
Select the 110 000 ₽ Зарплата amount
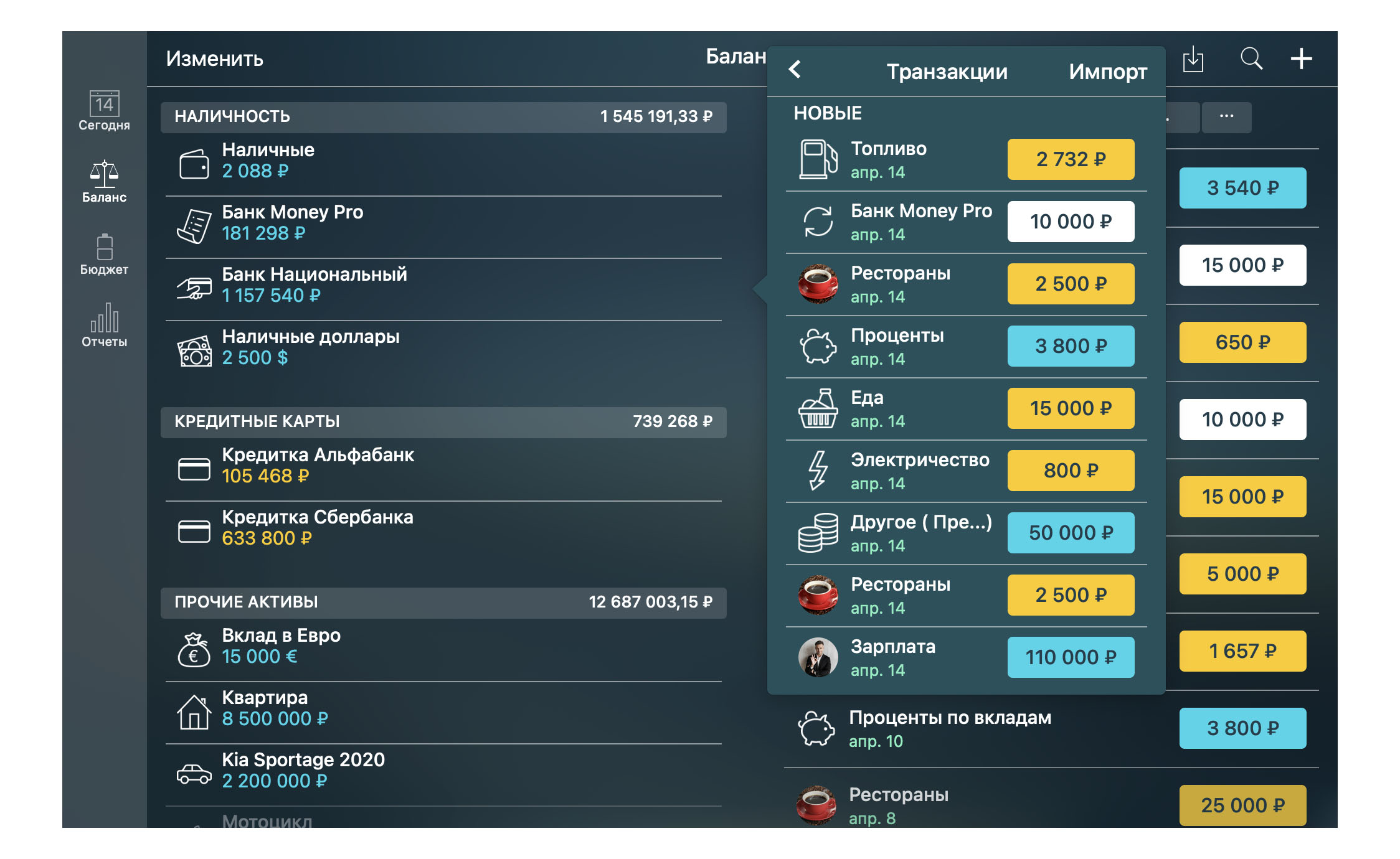pyautogui.click(x=1071, y=657)
